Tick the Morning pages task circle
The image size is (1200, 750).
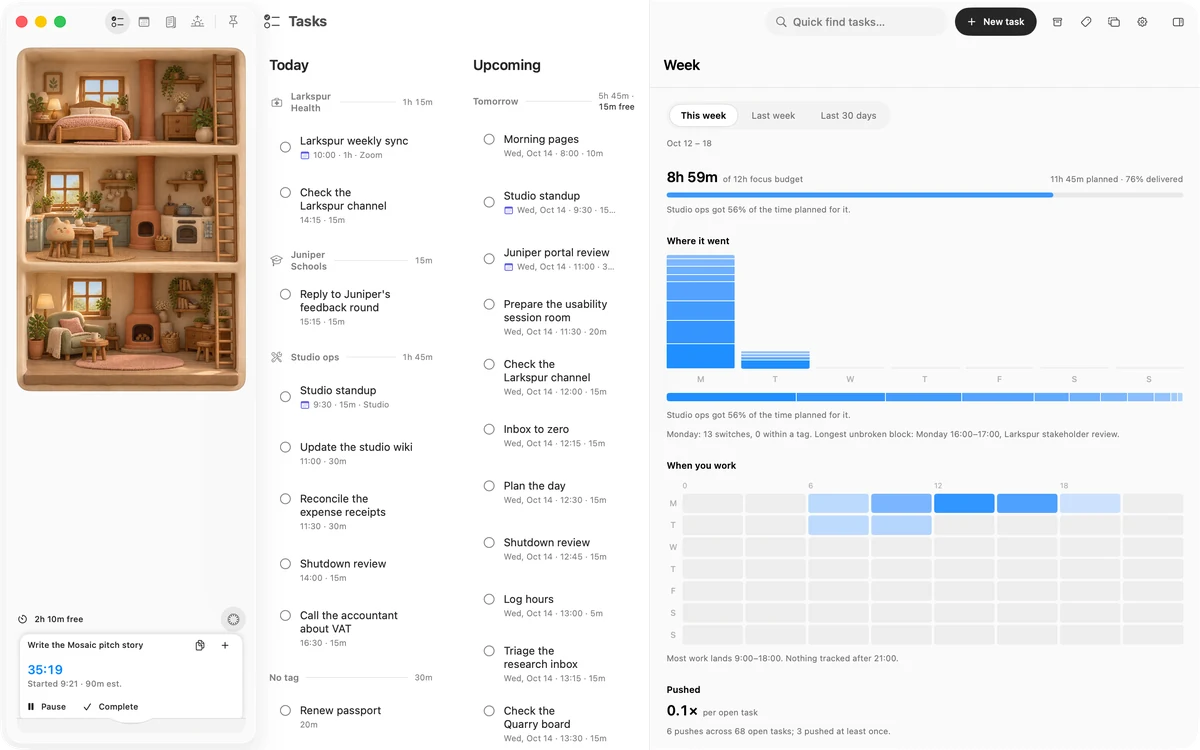pyautogui.click(x=489, y=140)
